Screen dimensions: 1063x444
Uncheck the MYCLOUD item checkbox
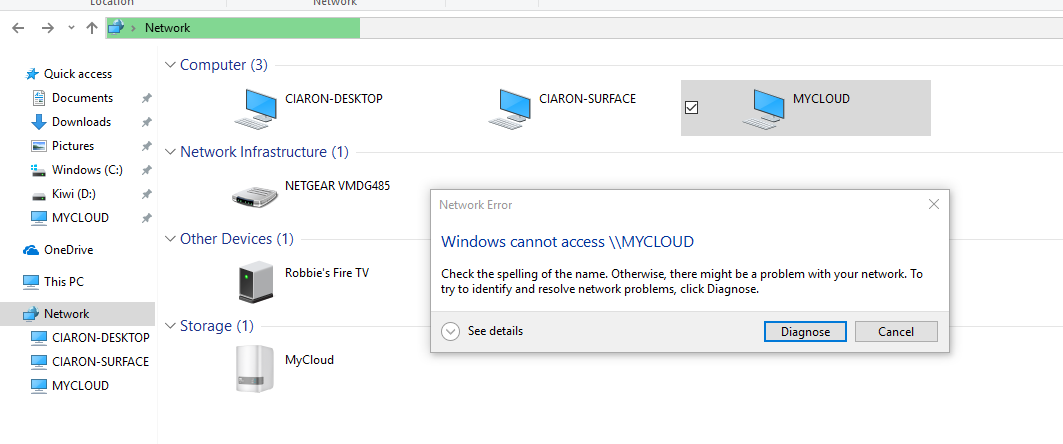tap(691, 107)
